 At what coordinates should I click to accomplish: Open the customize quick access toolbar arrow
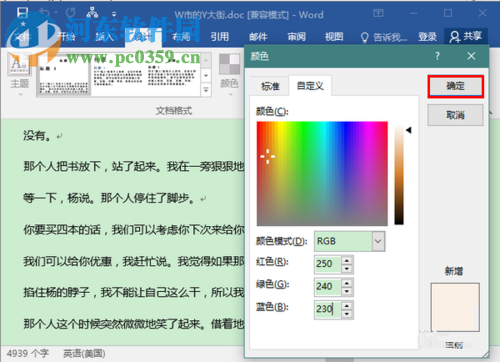pos(114,14)
